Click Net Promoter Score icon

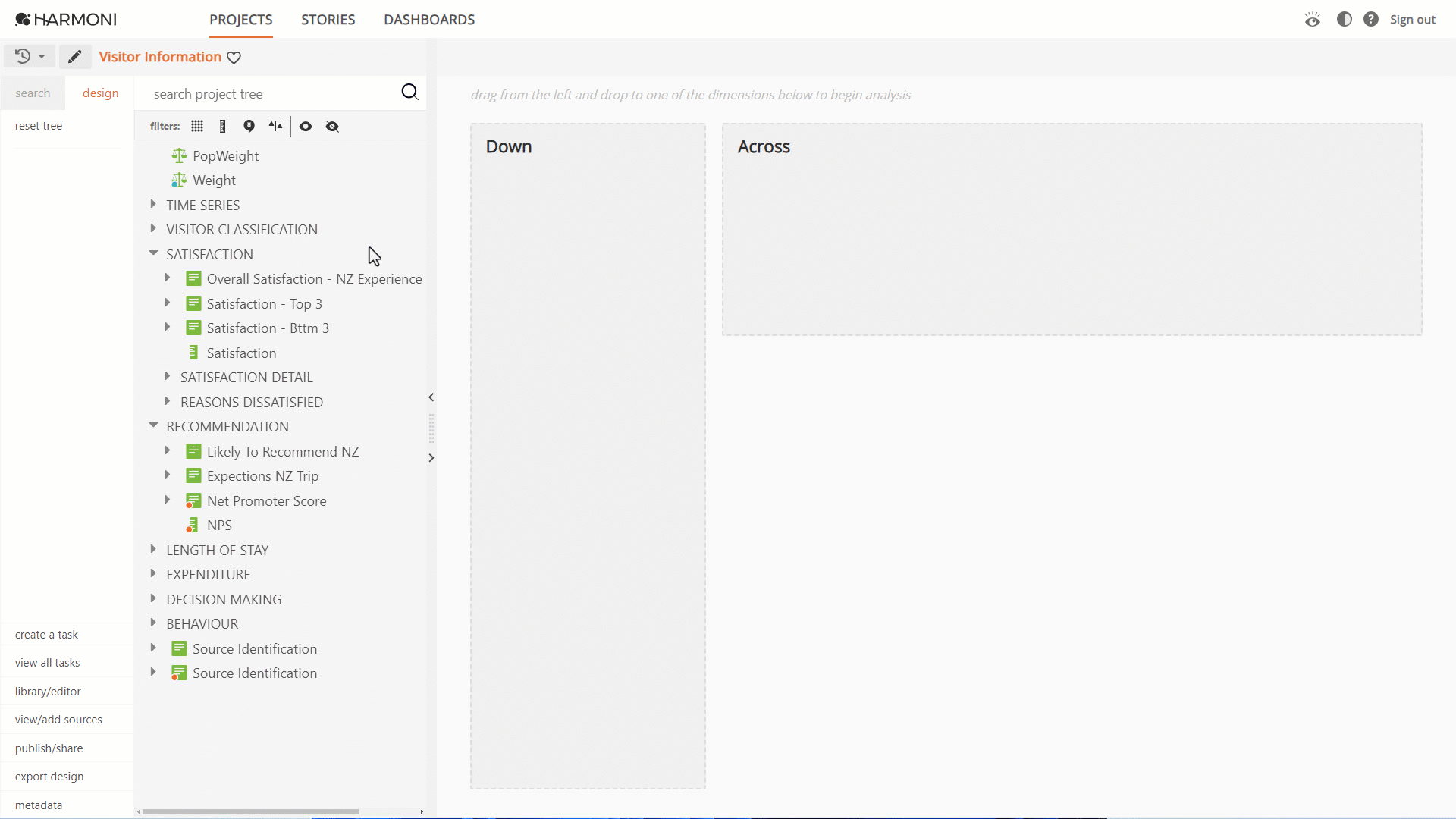[x=193, y=500]
